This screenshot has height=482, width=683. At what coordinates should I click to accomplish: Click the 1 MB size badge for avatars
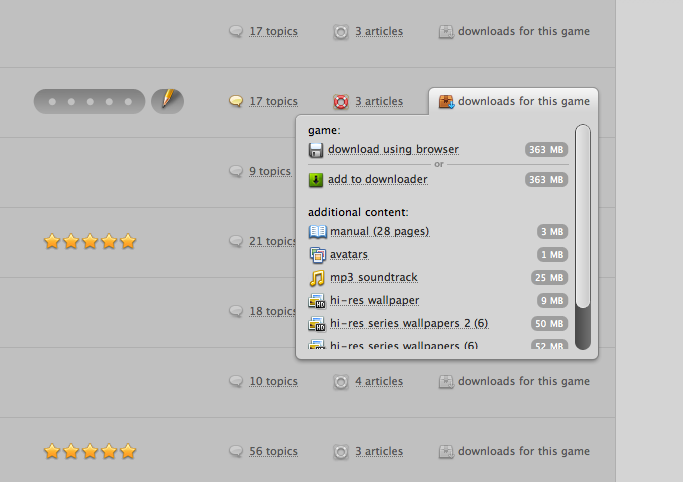tap(552, 255)
